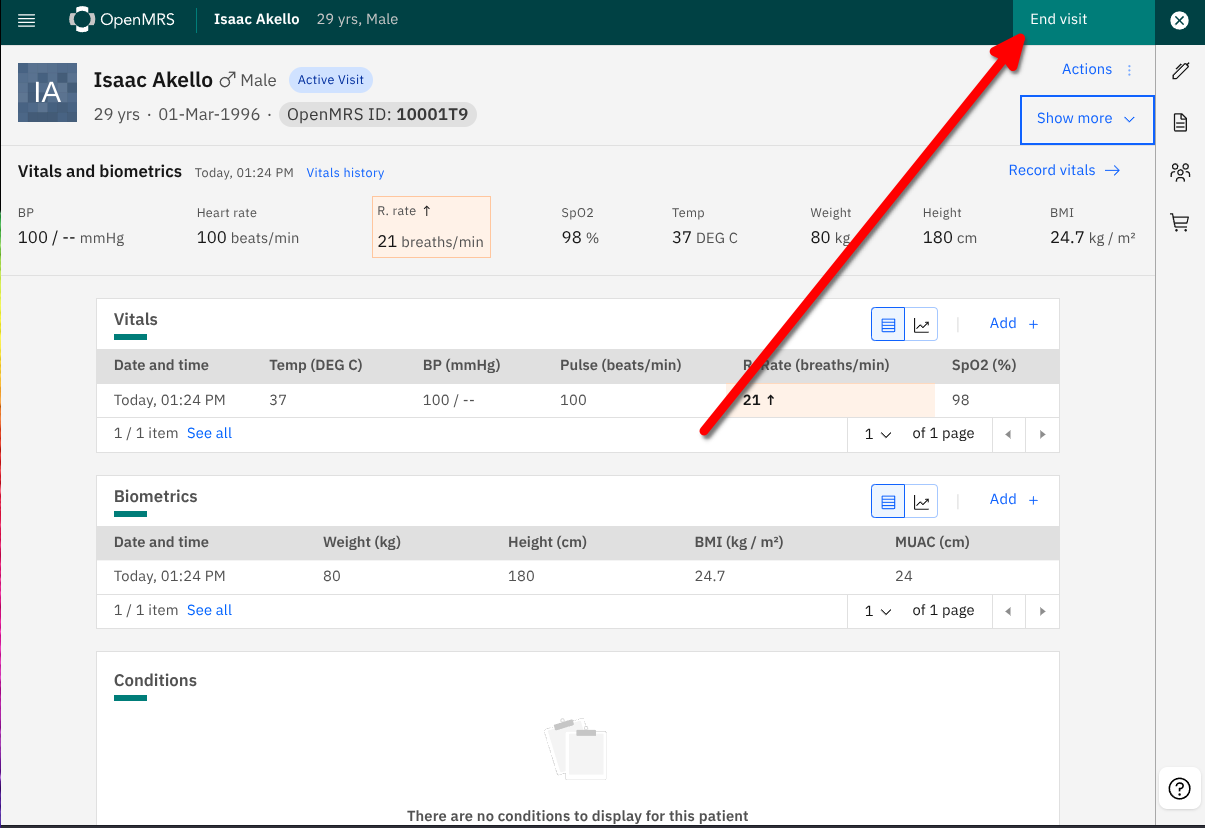Open the visit note pen icon
The width and height of the screenshot is (1205, 828).
[1180, 70]
